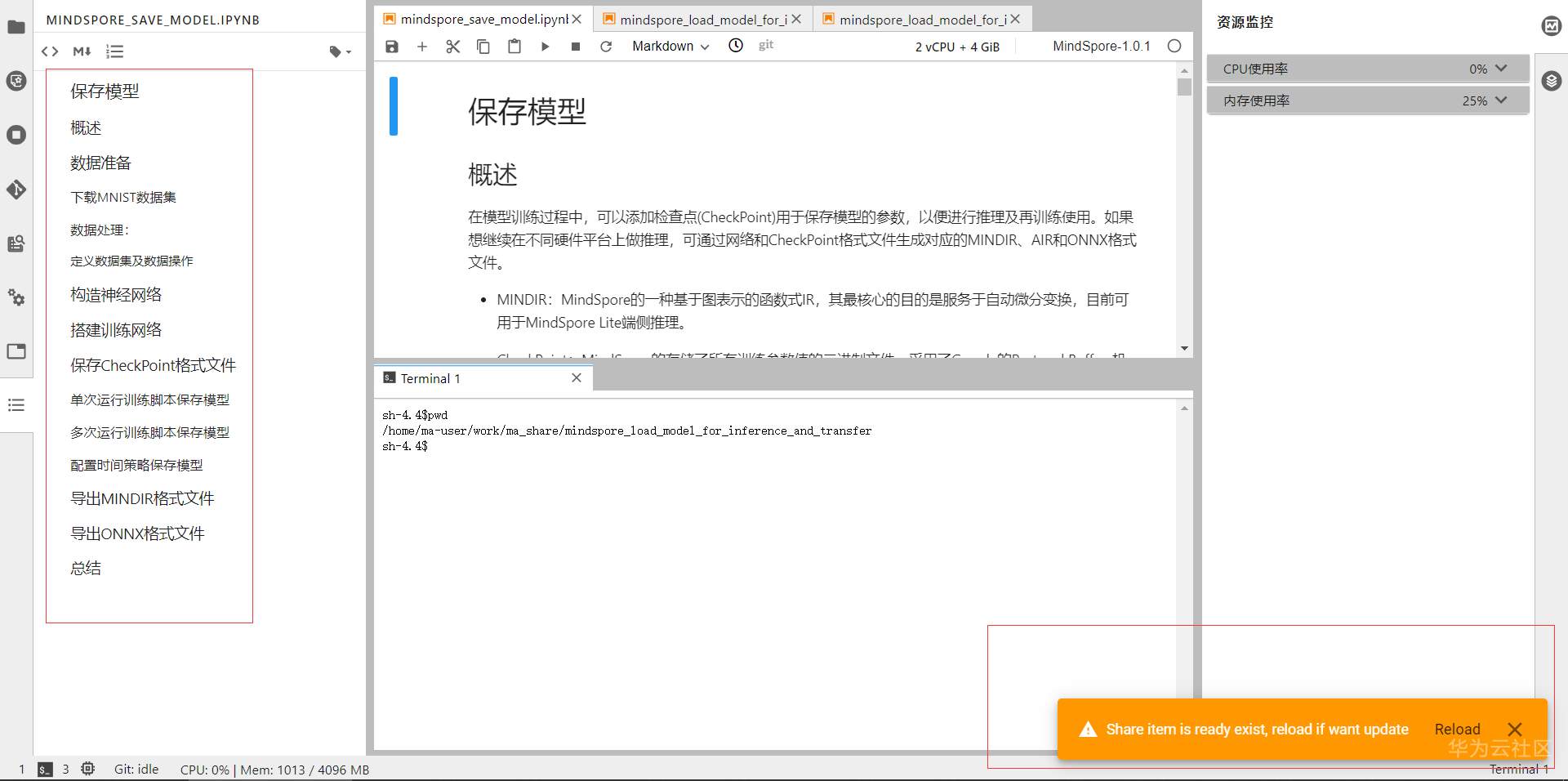Jump to 多次运行训练脚本保存模型 section
The height and width of the screenshot is (781, 1568).
coord(149,432)
